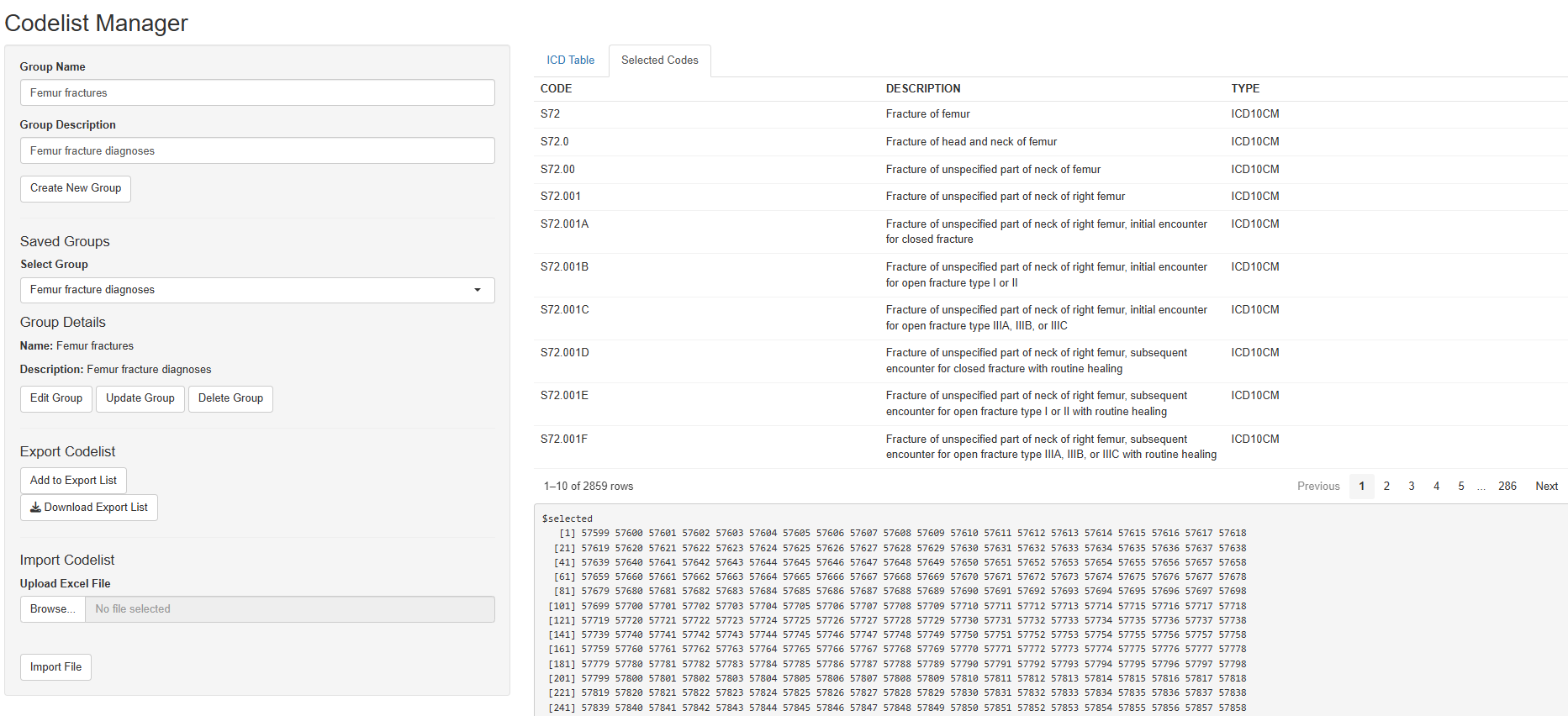Image resolution: width=1568 pixels, height=716 pixels.
Task: Go to page 2 of results
Action: (x=1386, y=487)
